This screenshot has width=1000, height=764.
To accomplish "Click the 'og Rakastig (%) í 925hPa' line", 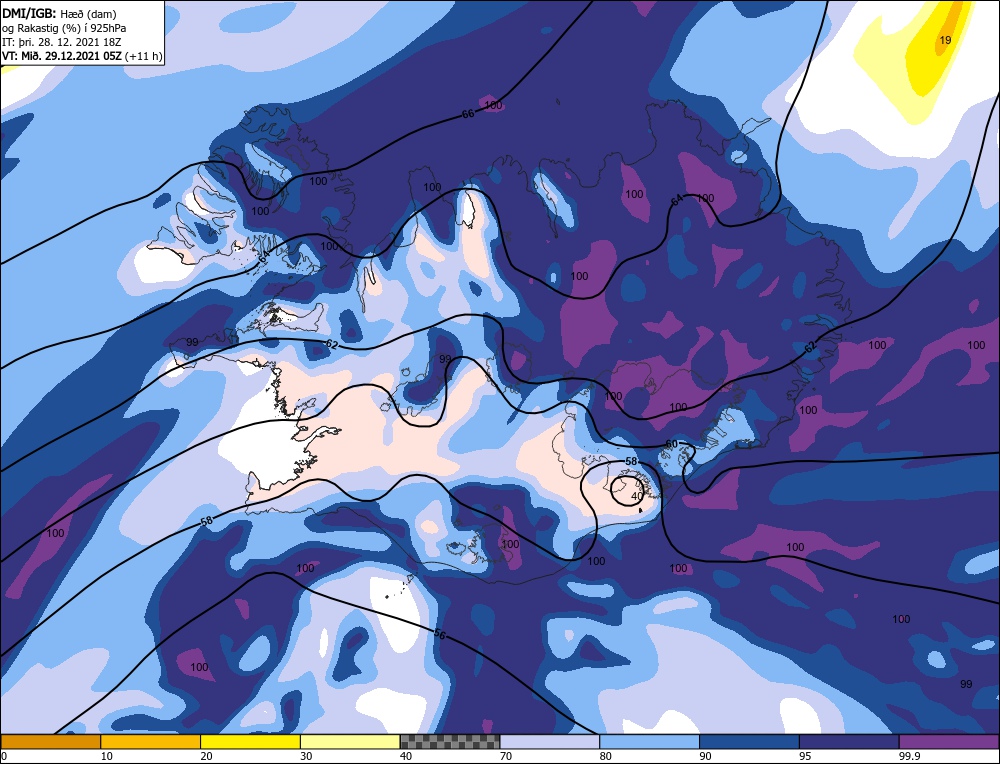I will (64, 28).
